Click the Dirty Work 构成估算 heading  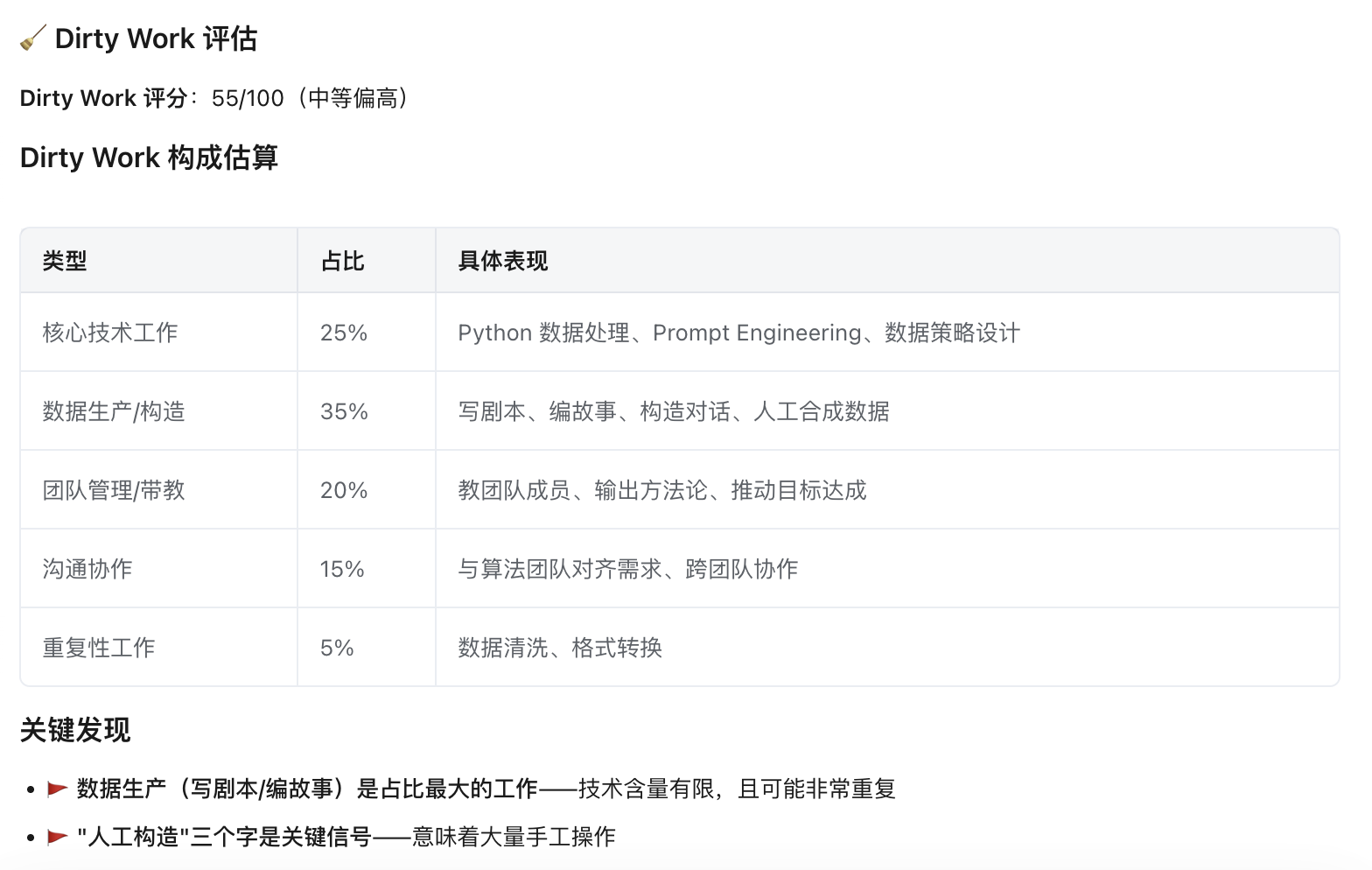[x=149, y=158]
